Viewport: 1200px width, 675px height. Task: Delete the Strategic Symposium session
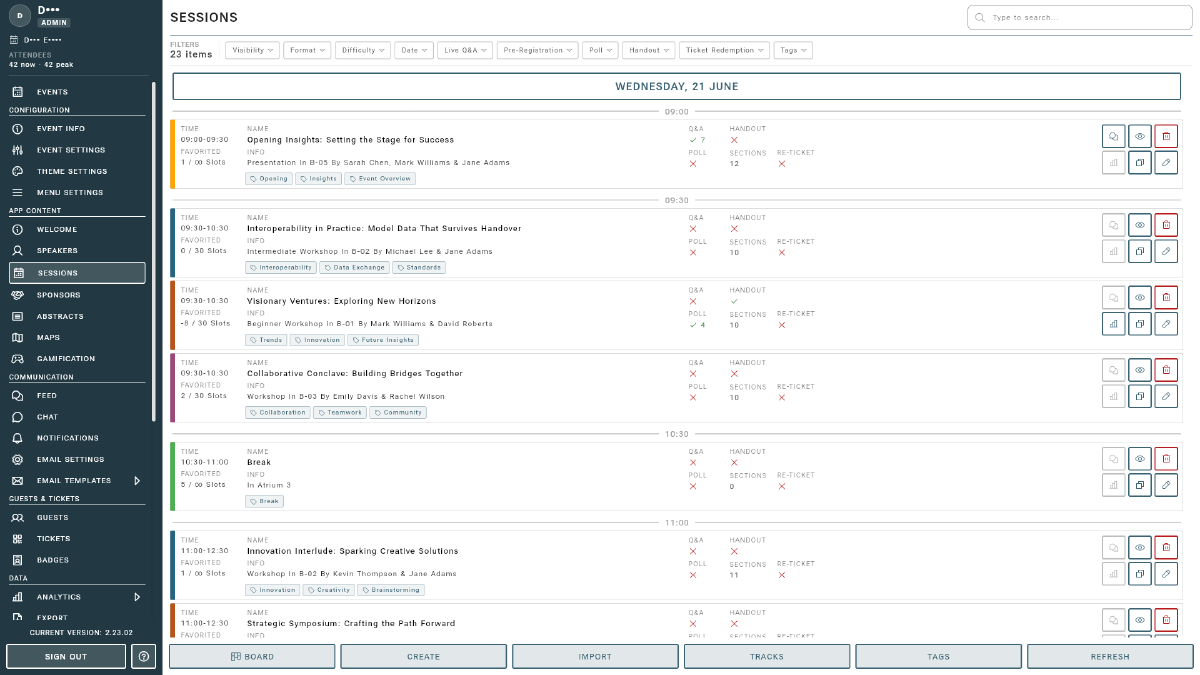point(1166,620)
